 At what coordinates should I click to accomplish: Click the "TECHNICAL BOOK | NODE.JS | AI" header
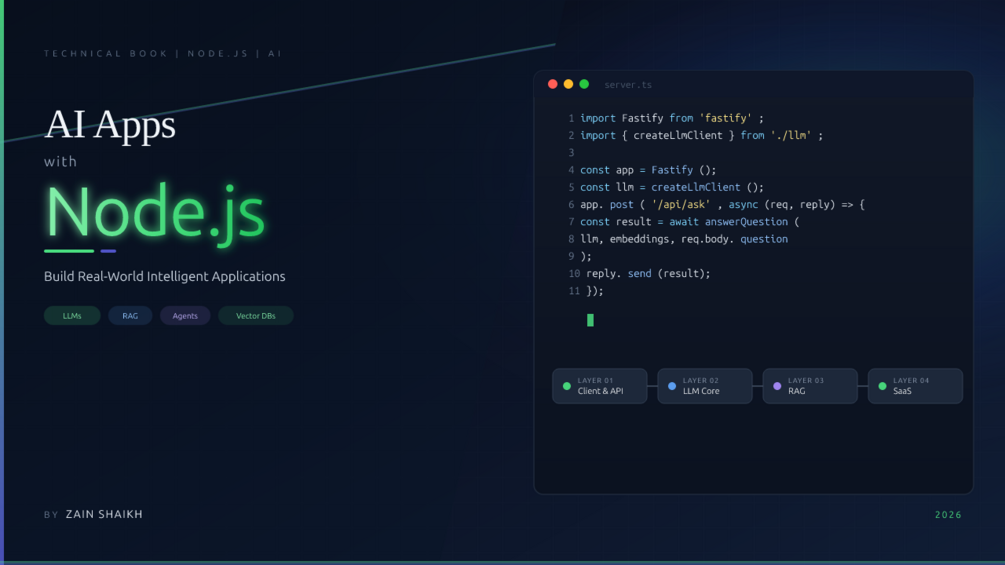pyautogui.click(x=163, y=53)
